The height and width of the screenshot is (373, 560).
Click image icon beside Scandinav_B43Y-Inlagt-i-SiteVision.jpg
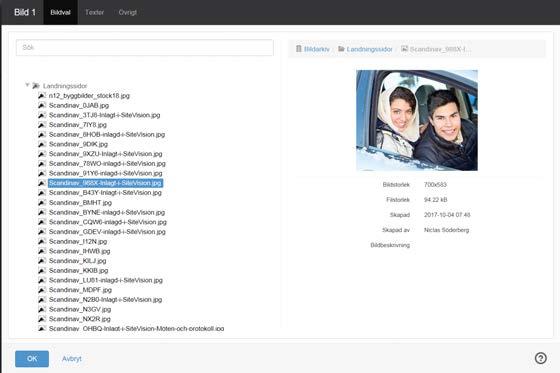[42, 193]
